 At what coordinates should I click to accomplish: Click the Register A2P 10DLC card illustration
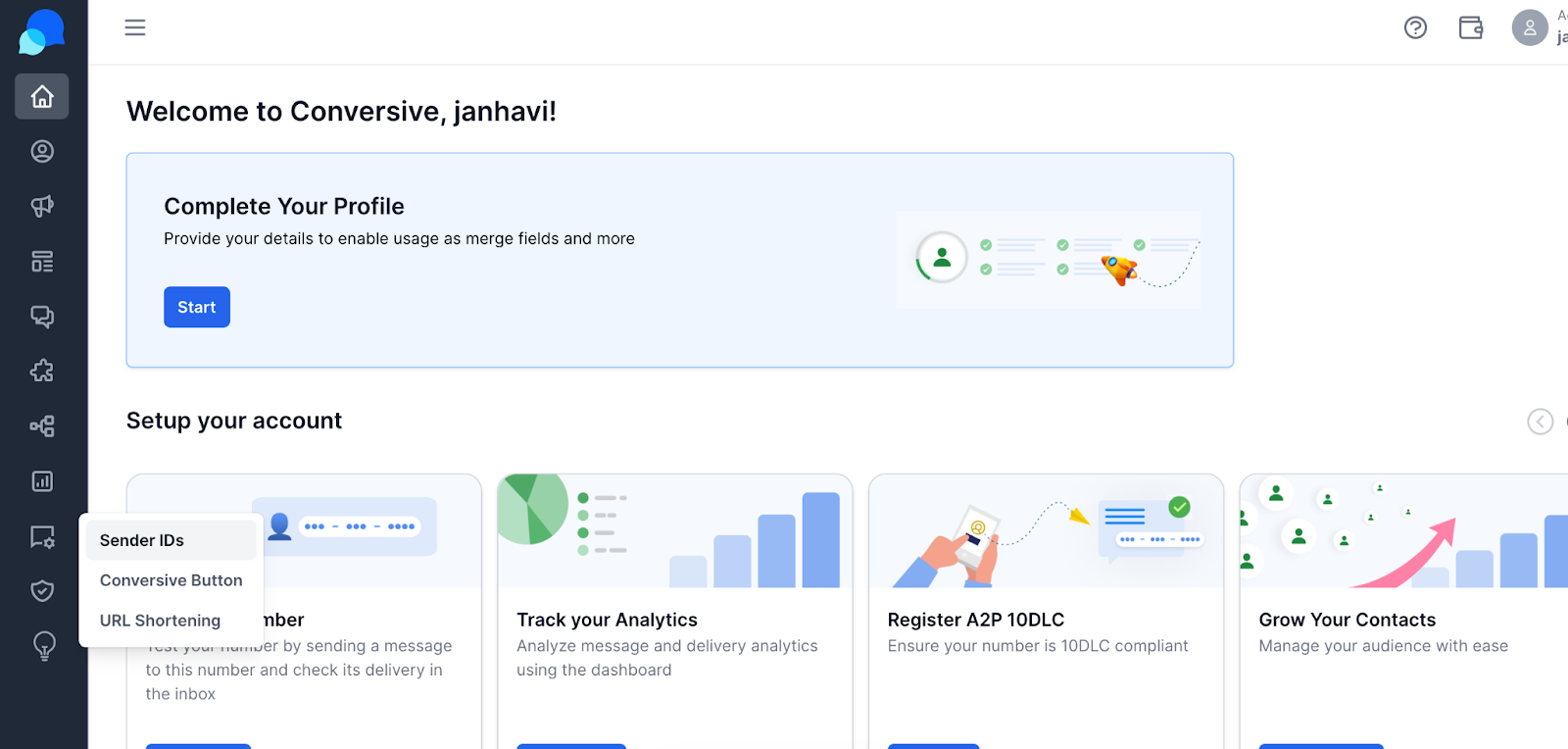click(1047, 531)
